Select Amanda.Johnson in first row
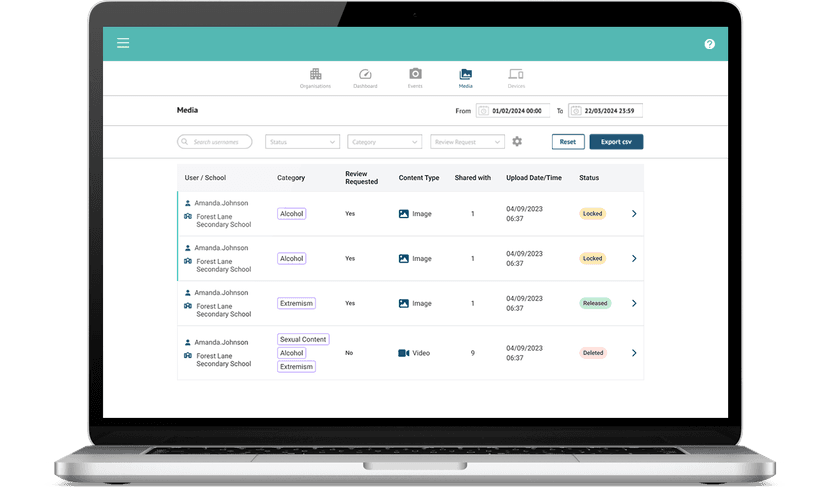 [221, 203]
